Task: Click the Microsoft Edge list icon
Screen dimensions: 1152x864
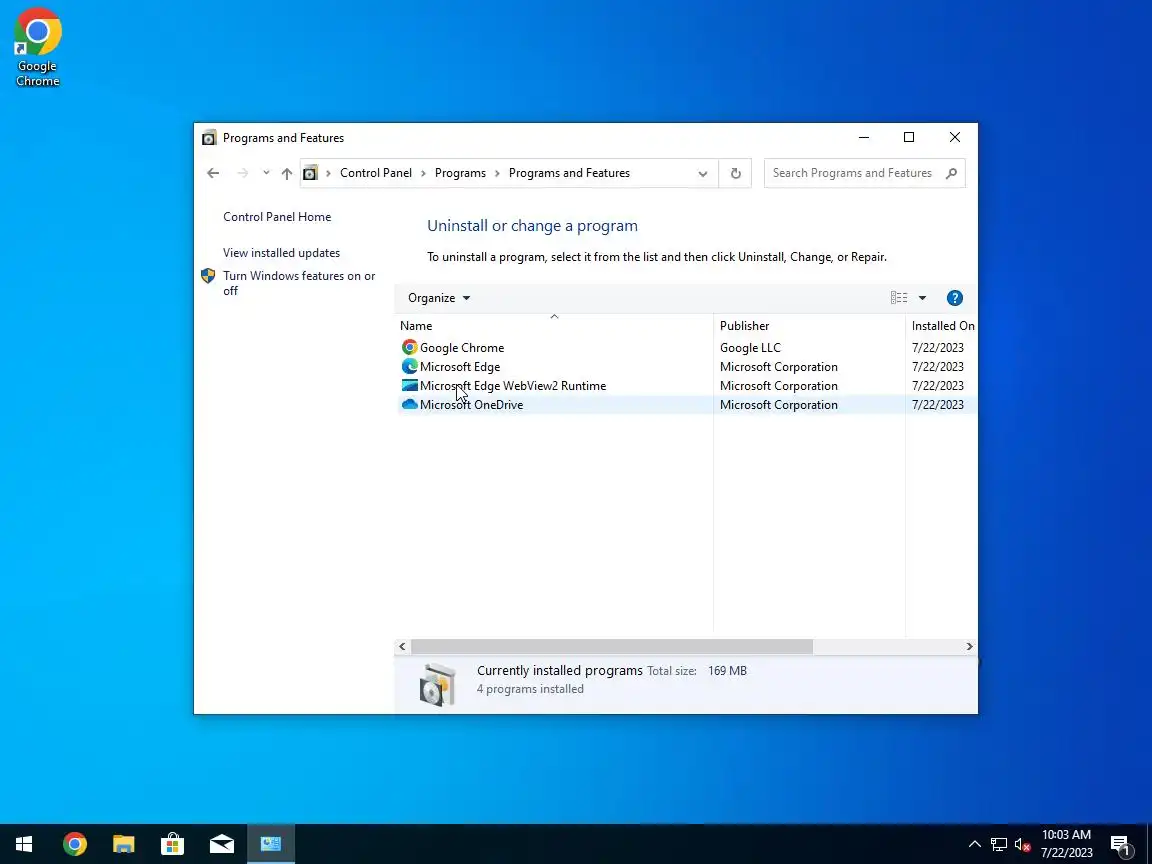Action: [409, 367]
